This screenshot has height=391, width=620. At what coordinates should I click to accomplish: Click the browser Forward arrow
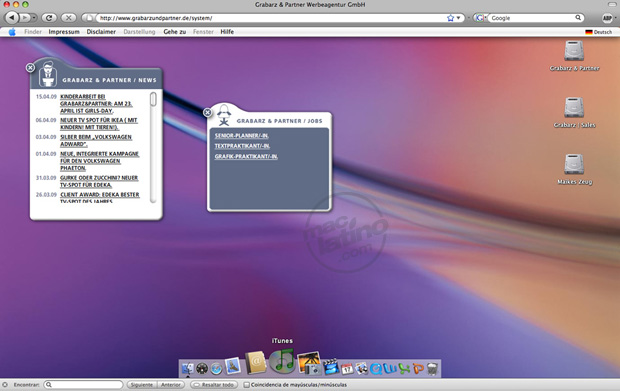click(x=25, y=17)
